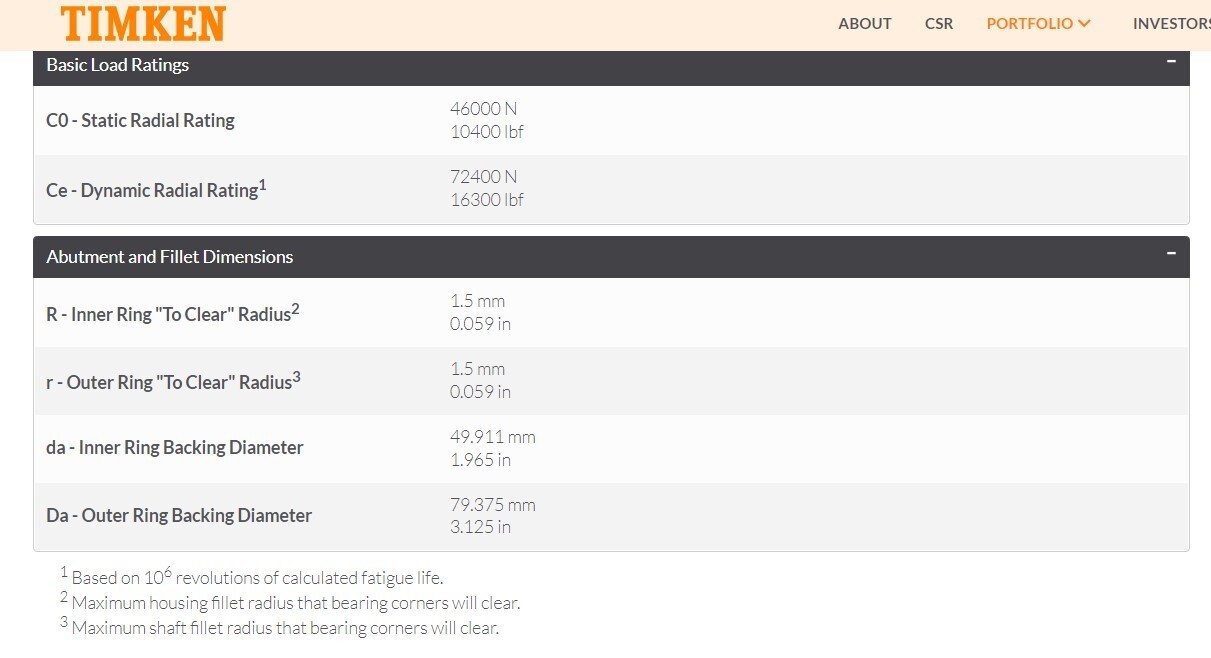
Task: Collapse Abutment and Fillet Dimensions section
Action: [1170, 254]
